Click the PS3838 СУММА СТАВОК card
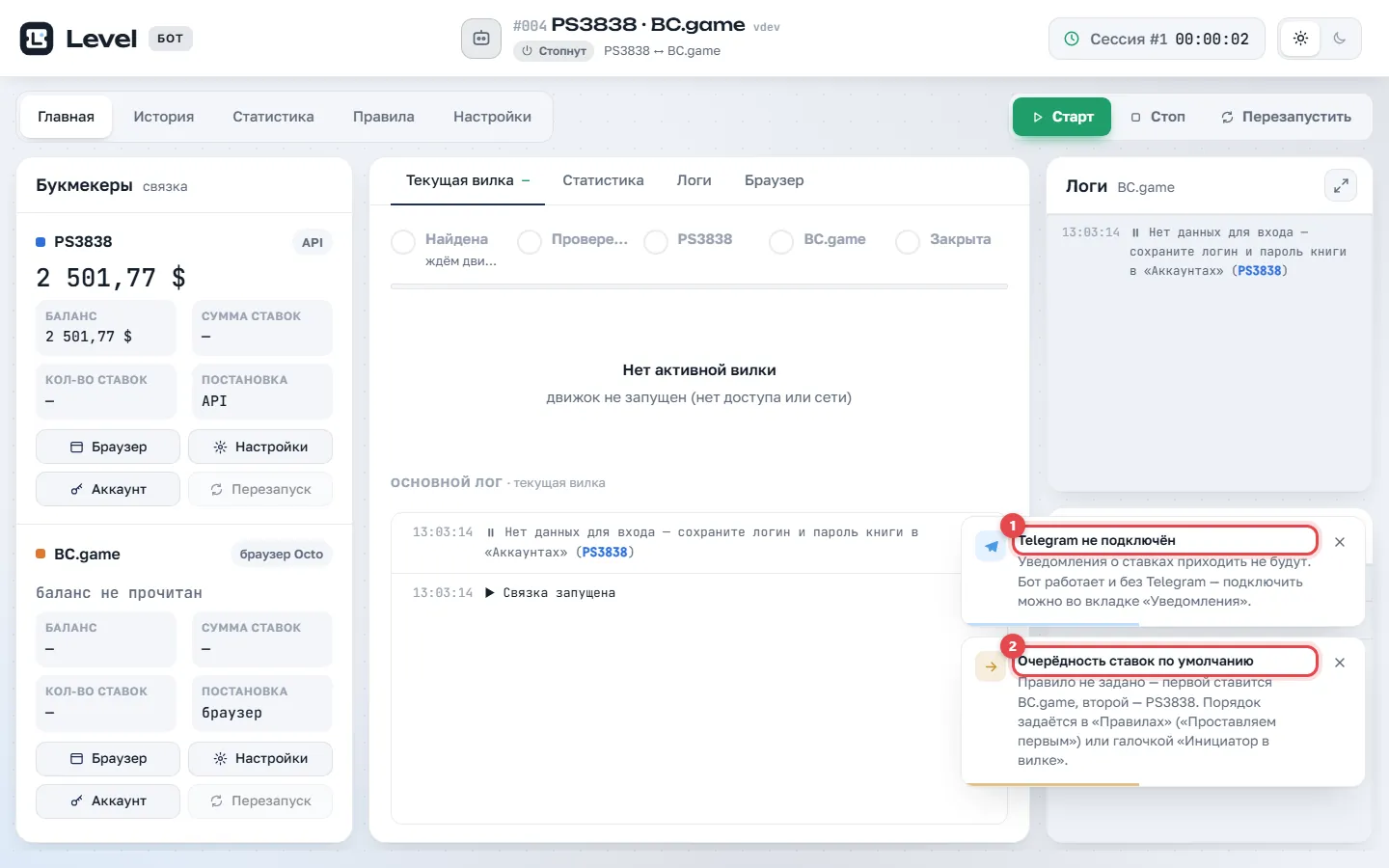This screenshot has width=1389, height=868. [261, 328]
